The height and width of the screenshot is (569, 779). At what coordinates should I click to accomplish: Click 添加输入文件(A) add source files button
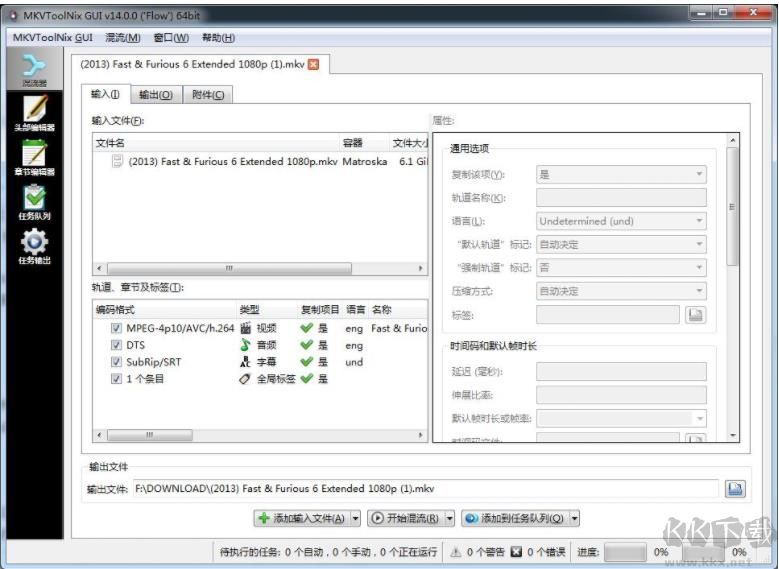click(303, 518)
